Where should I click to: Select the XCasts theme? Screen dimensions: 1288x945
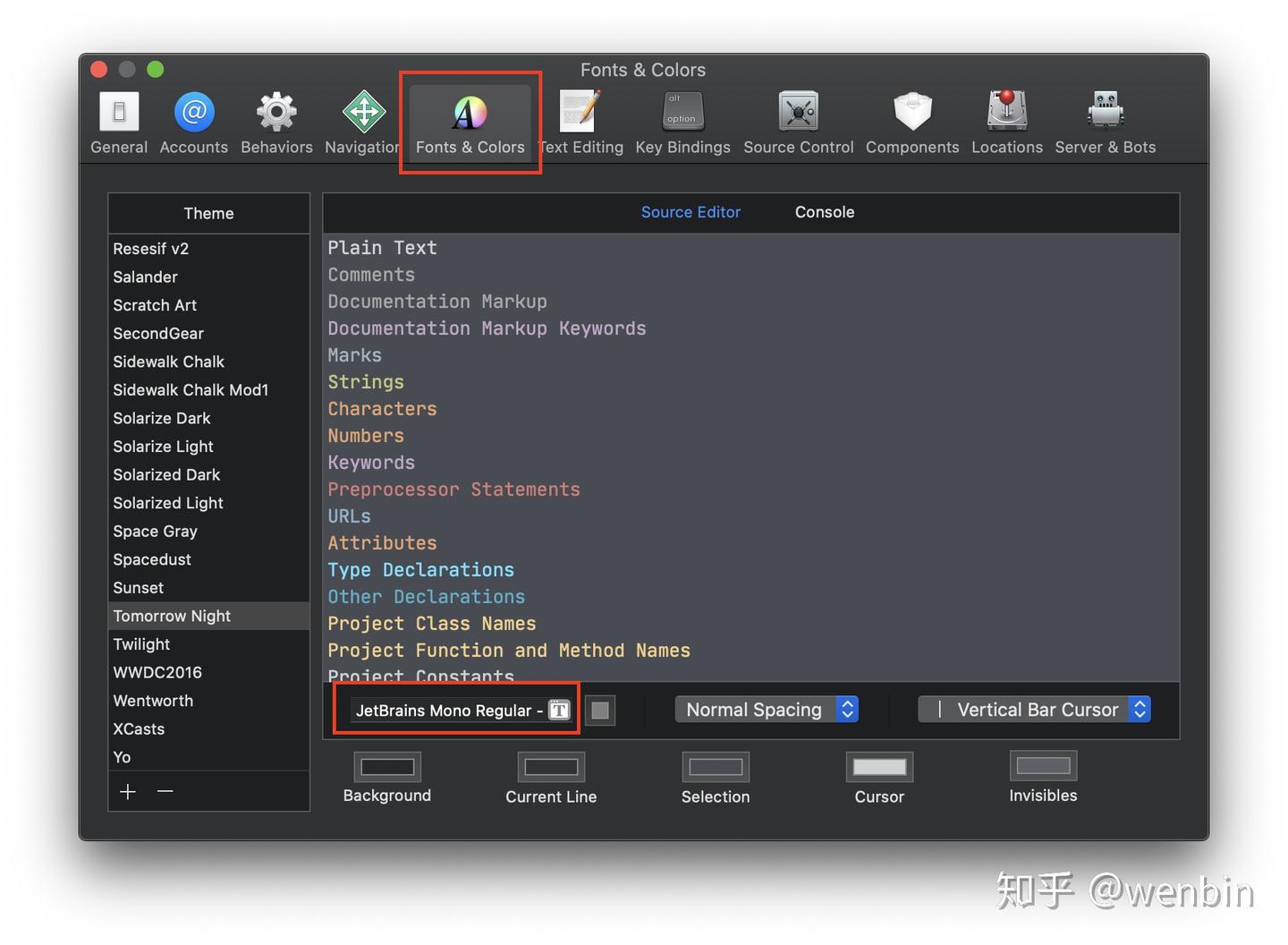[209, 729]
